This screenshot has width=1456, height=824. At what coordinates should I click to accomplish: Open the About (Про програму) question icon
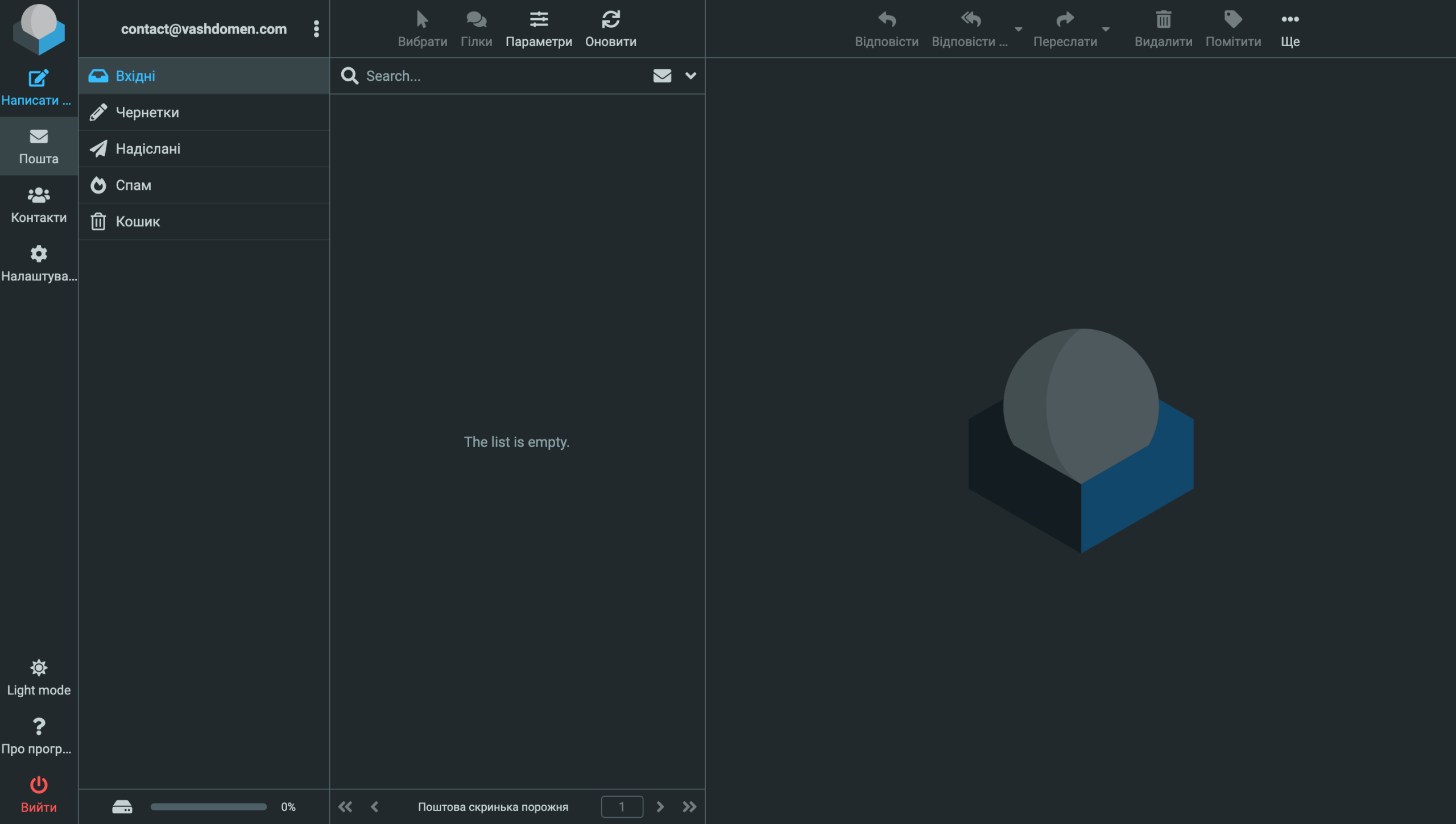click(x=38, y=727)
